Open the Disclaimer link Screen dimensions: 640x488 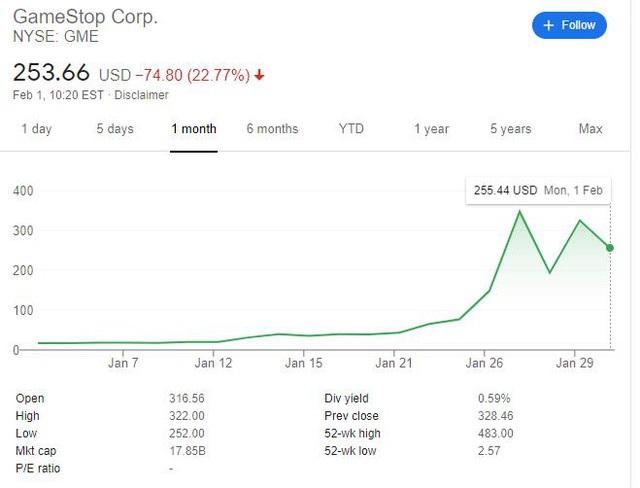pyautogui.click(x=140, y=95)
